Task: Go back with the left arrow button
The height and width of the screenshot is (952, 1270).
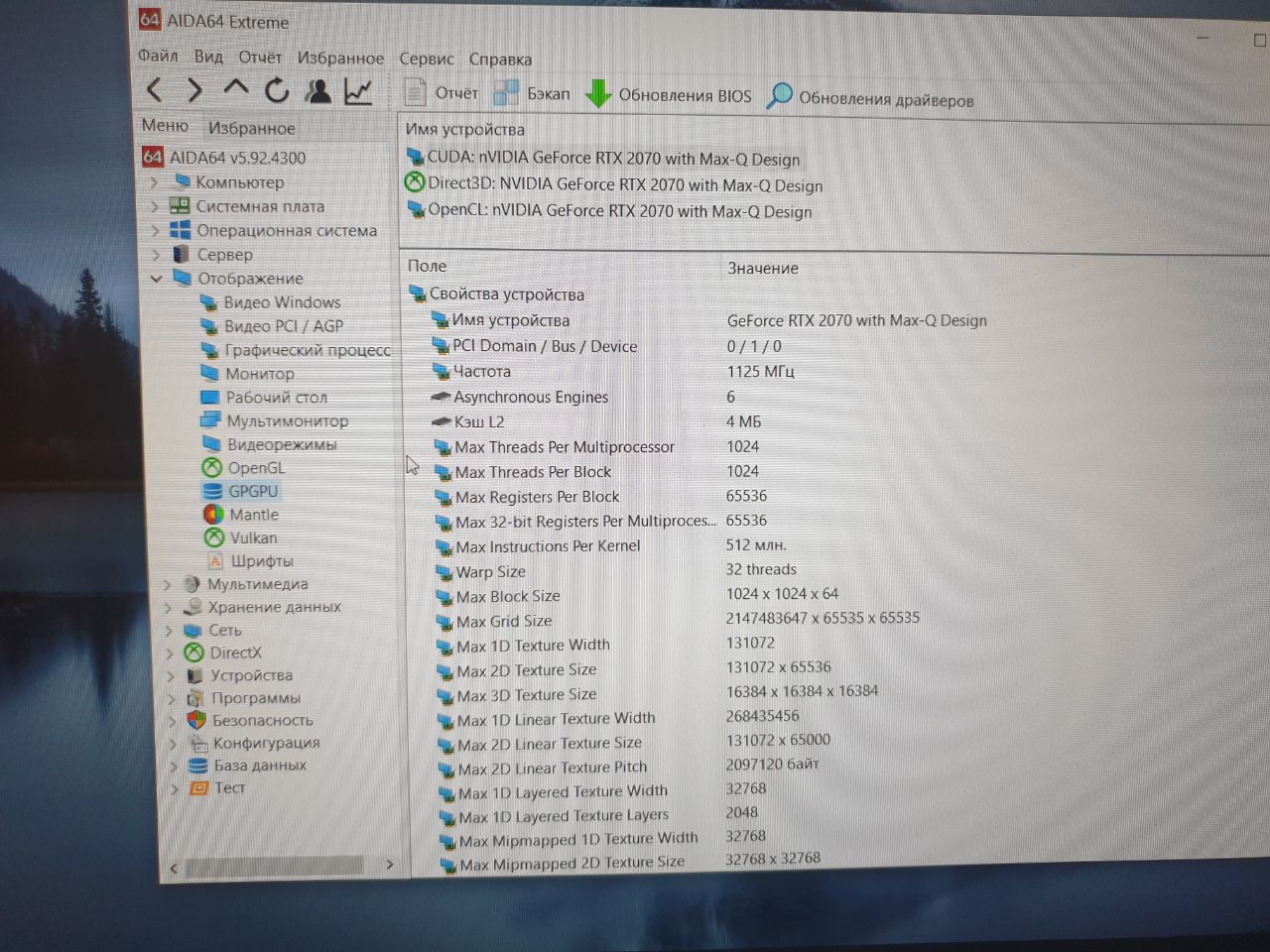Action: pos(155,90)
